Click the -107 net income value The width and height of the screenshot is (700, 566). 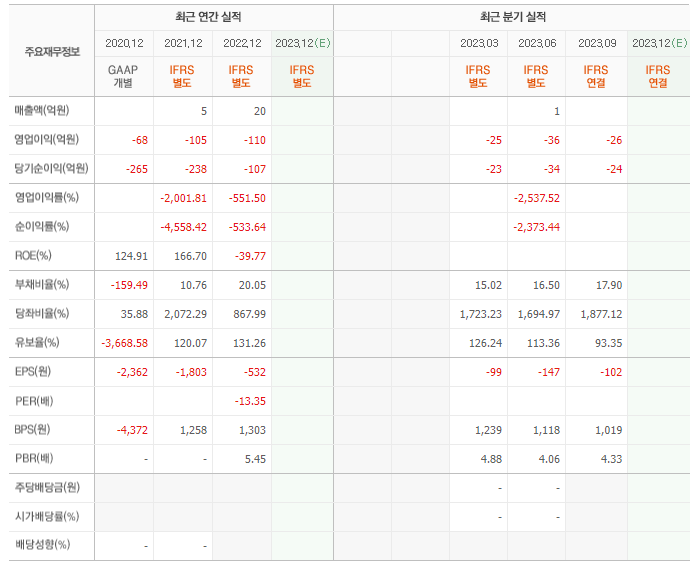coord(255,169)
